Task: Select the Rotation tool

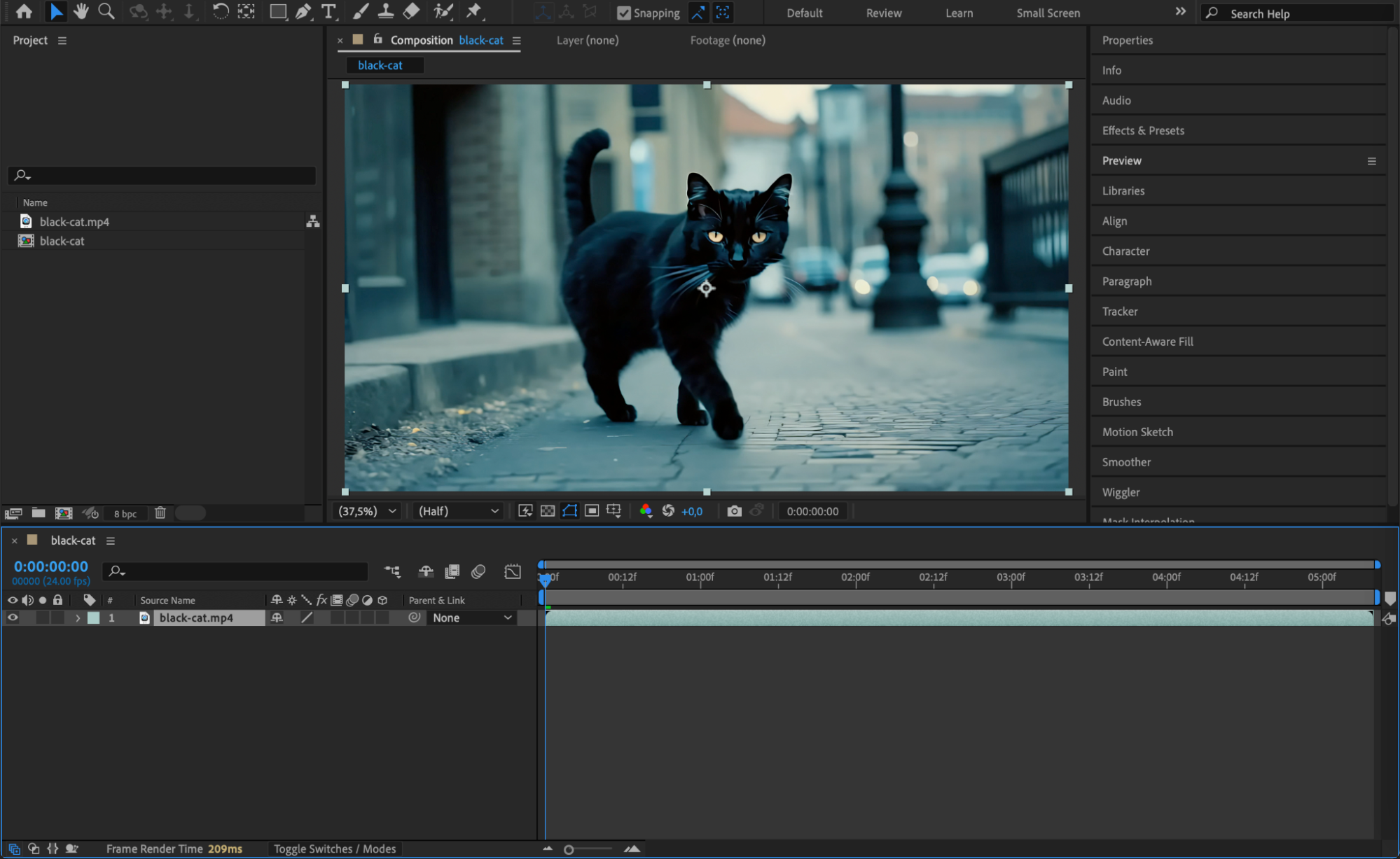Action: [x=220, y=11]
